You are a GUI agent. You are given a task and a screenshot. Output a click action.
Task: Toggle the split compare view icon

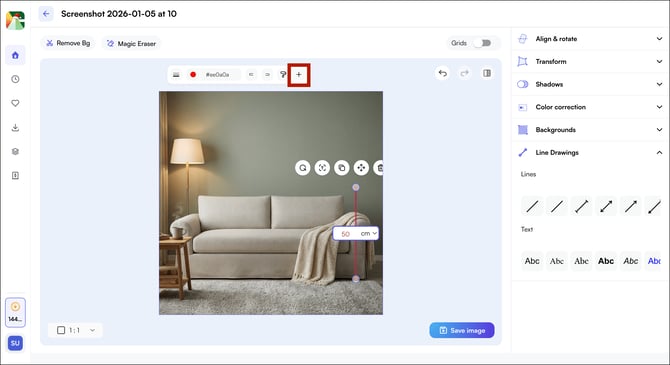click(487, 74)
